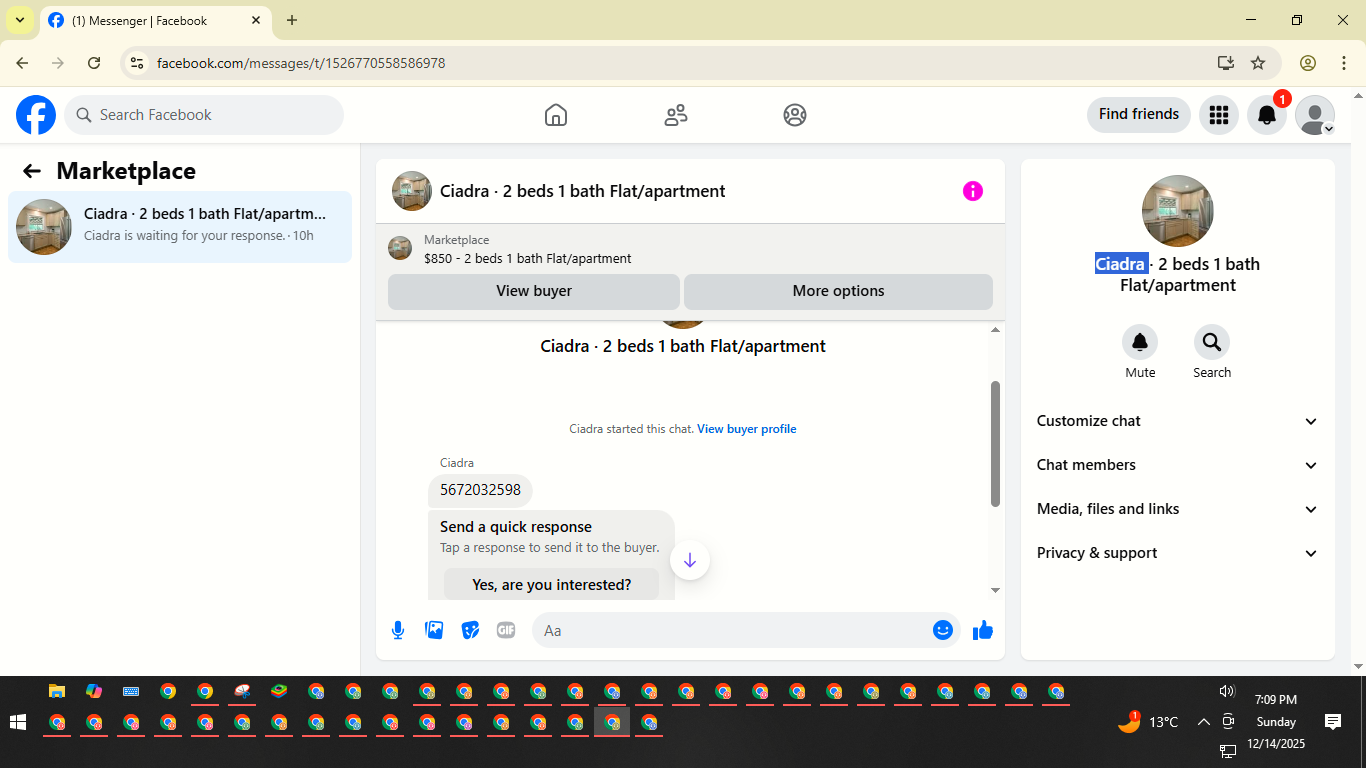Viewport: 1366px width, 768px height.
Task: Click the Facebook logo icon
Action: coord(36,115)
